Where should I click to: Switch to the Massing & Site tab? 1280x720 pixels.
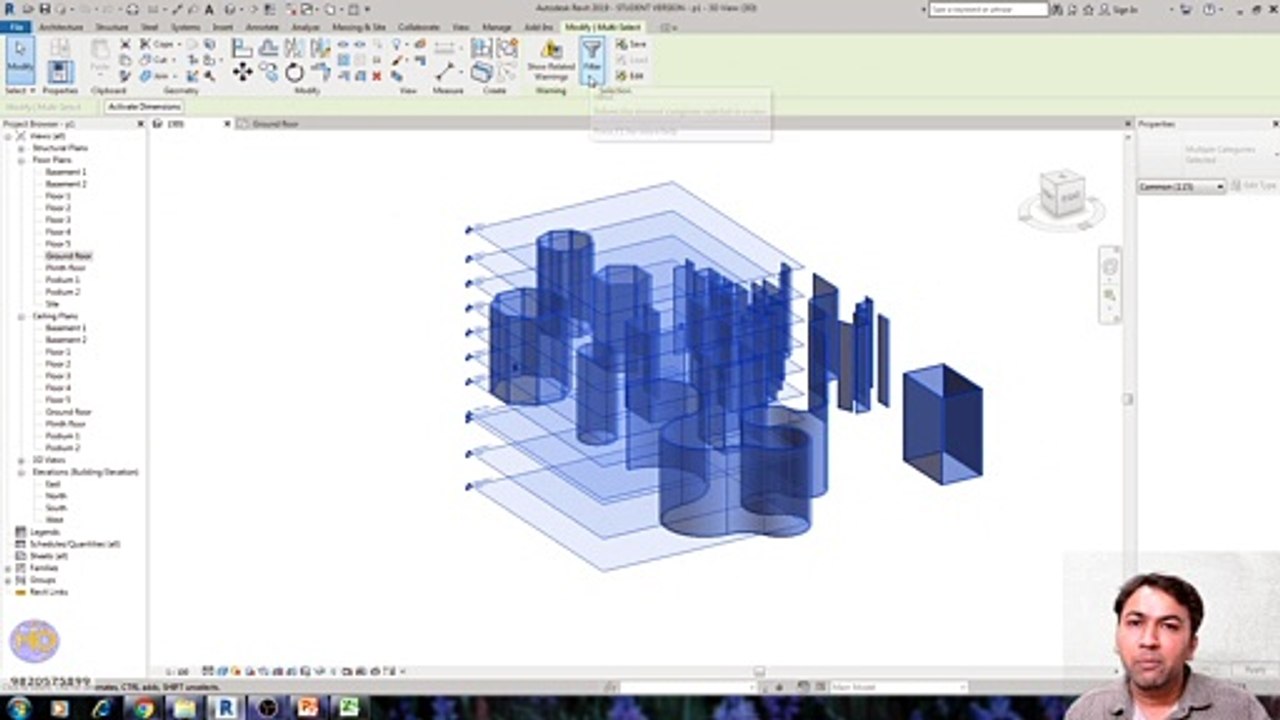point(359,27)
